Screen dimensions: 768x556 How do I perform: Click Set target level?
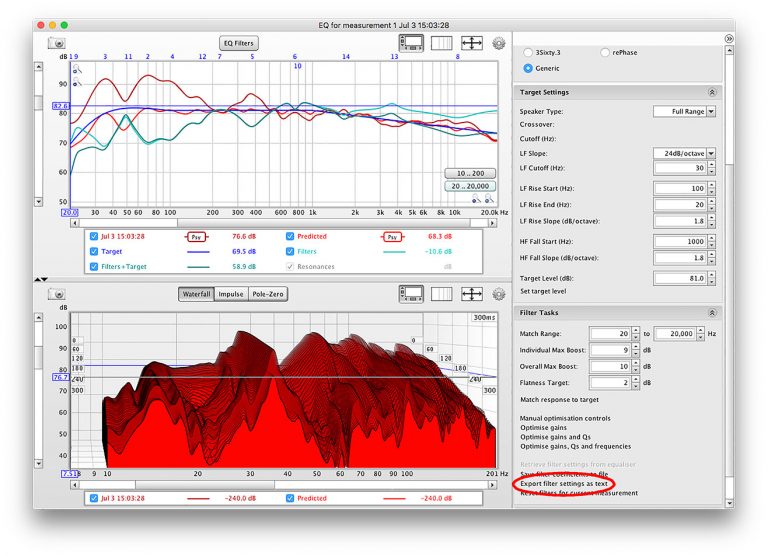pyautogui.click(x=543, y=291)
